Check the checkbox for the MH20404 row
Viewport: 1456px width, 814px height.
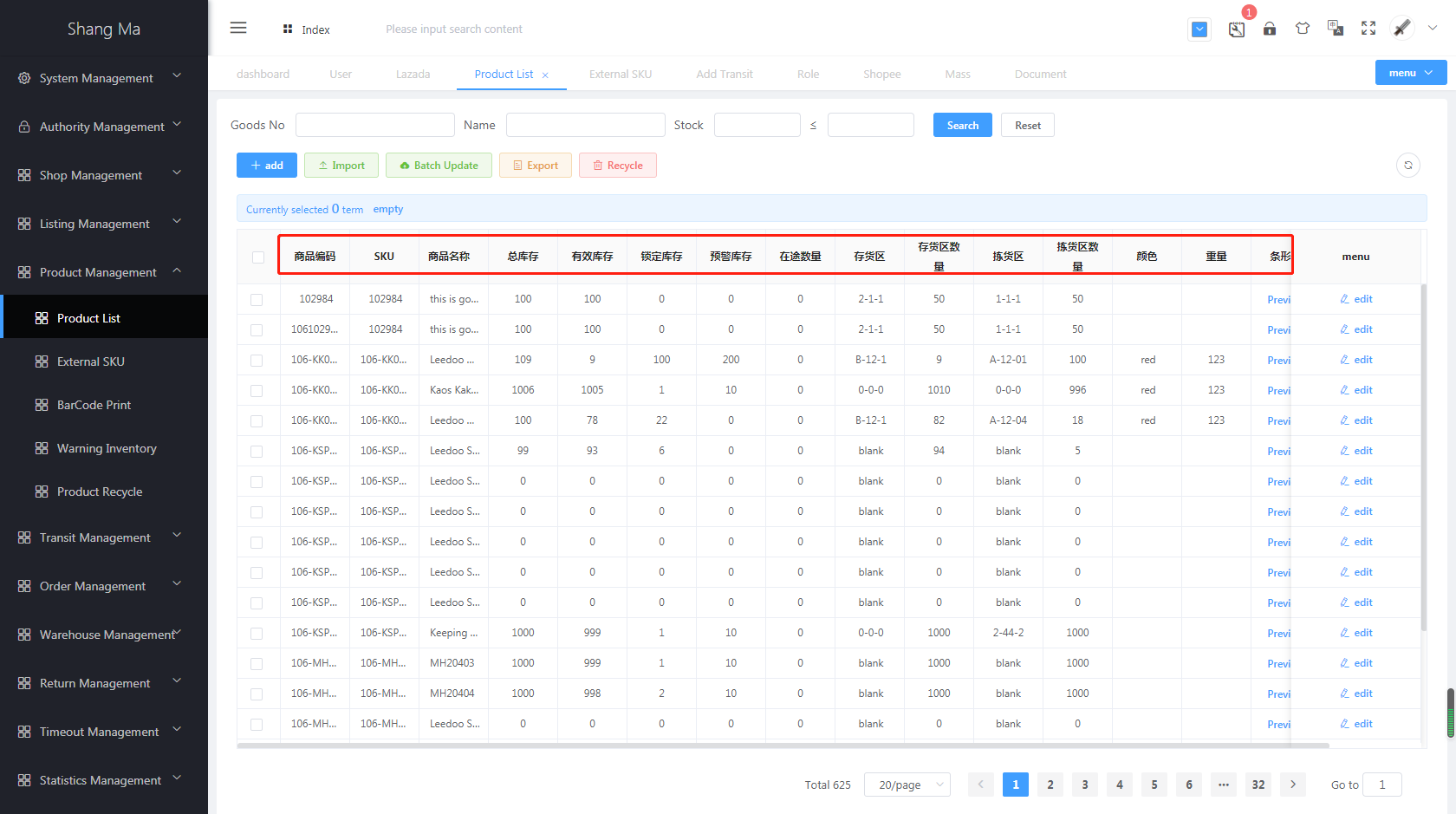click(x=257, y=694)
